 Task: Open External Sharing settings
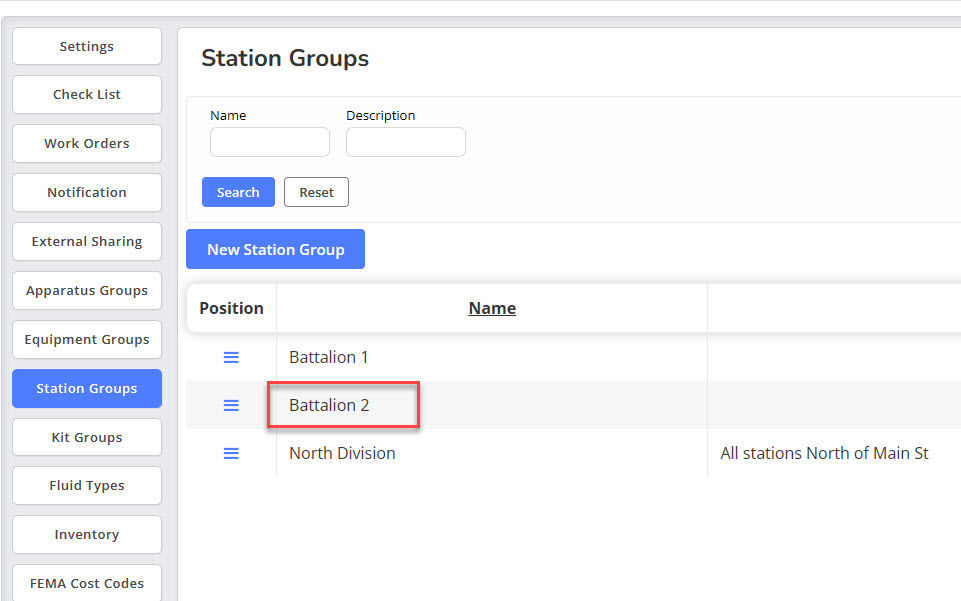(x=87, y=241)
